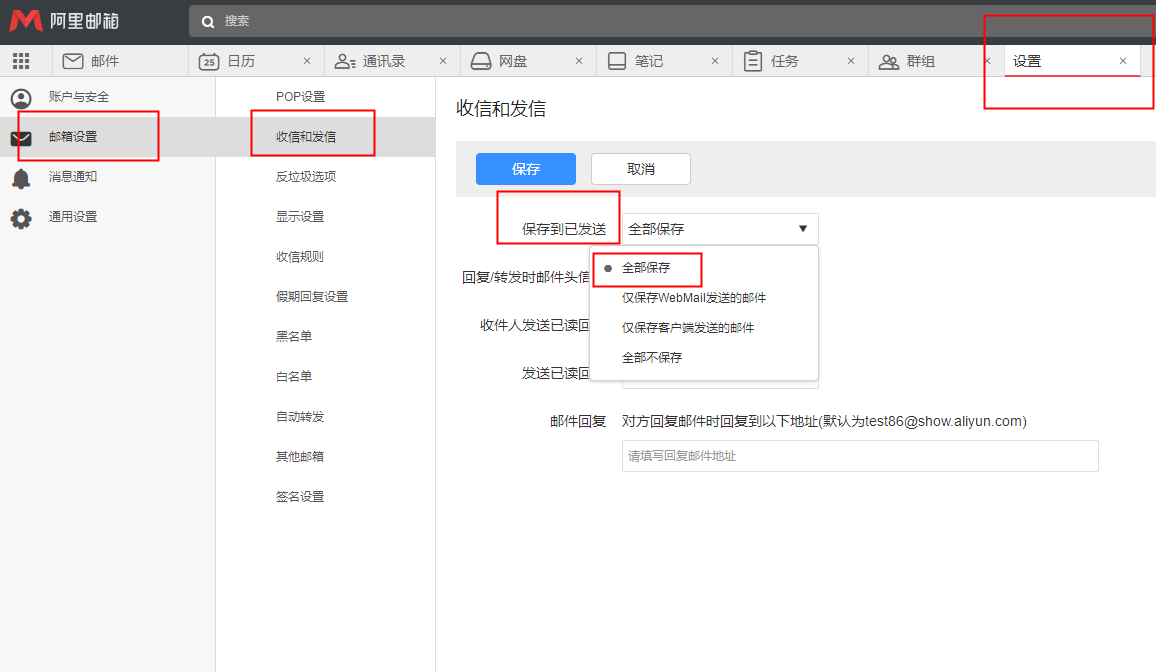Close the 设置 tab
This screenshot has height=672, width=1156.
click(1122, 61)
